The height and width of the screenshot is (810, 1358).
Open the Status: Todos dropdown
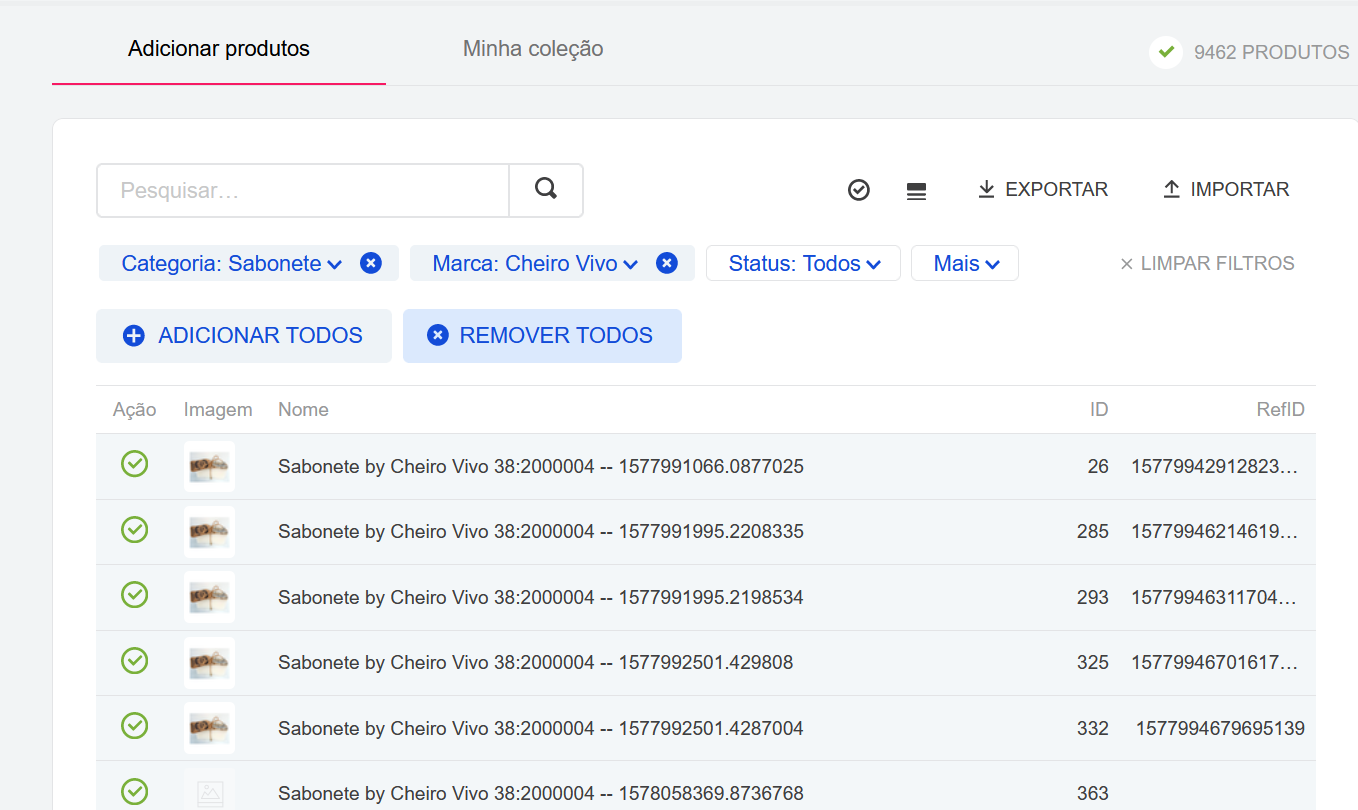pyautogui.click(x=804, y=264)
